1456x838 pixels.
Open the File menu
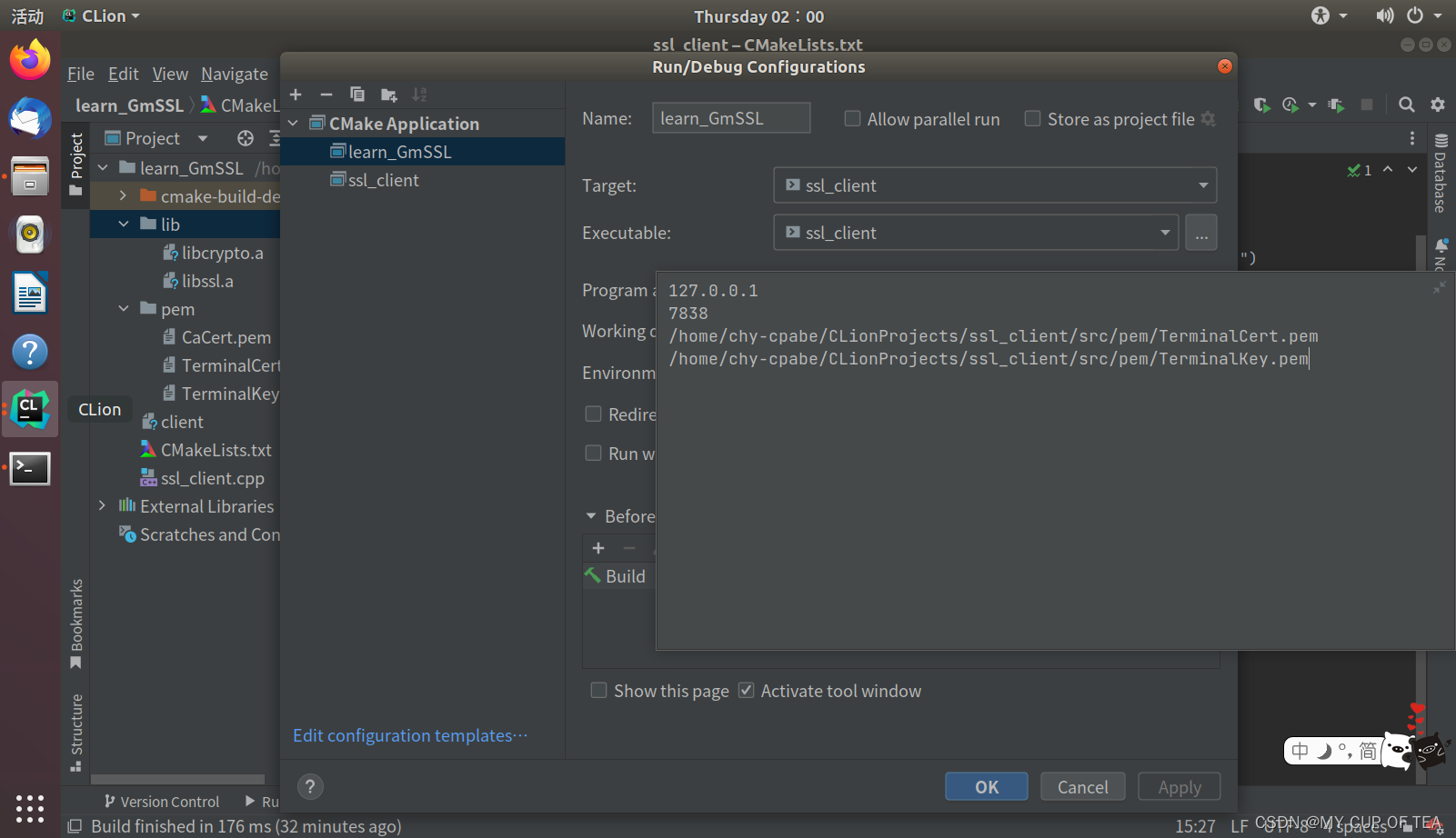(x=81, y=74)
